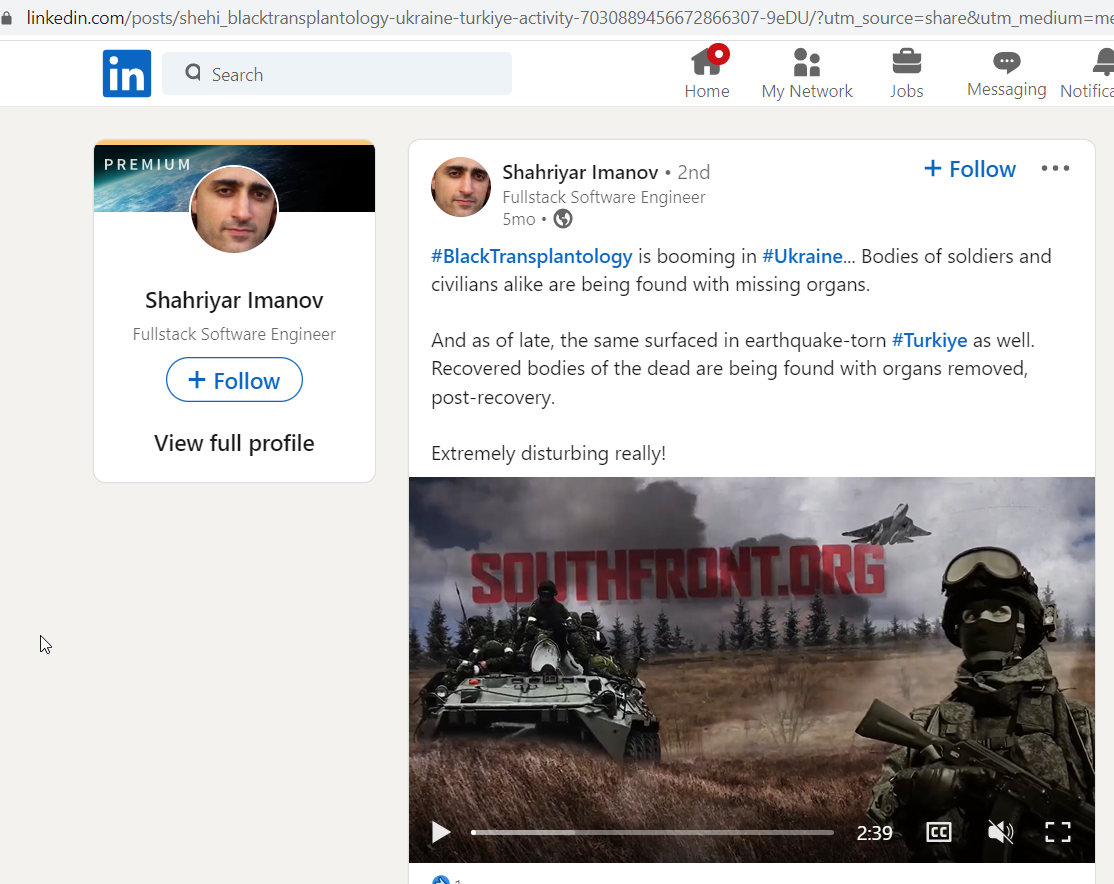Screen dimensions: 1114x884
Task: Click the site lock icon in address bar
Action: tap(6, 18)
